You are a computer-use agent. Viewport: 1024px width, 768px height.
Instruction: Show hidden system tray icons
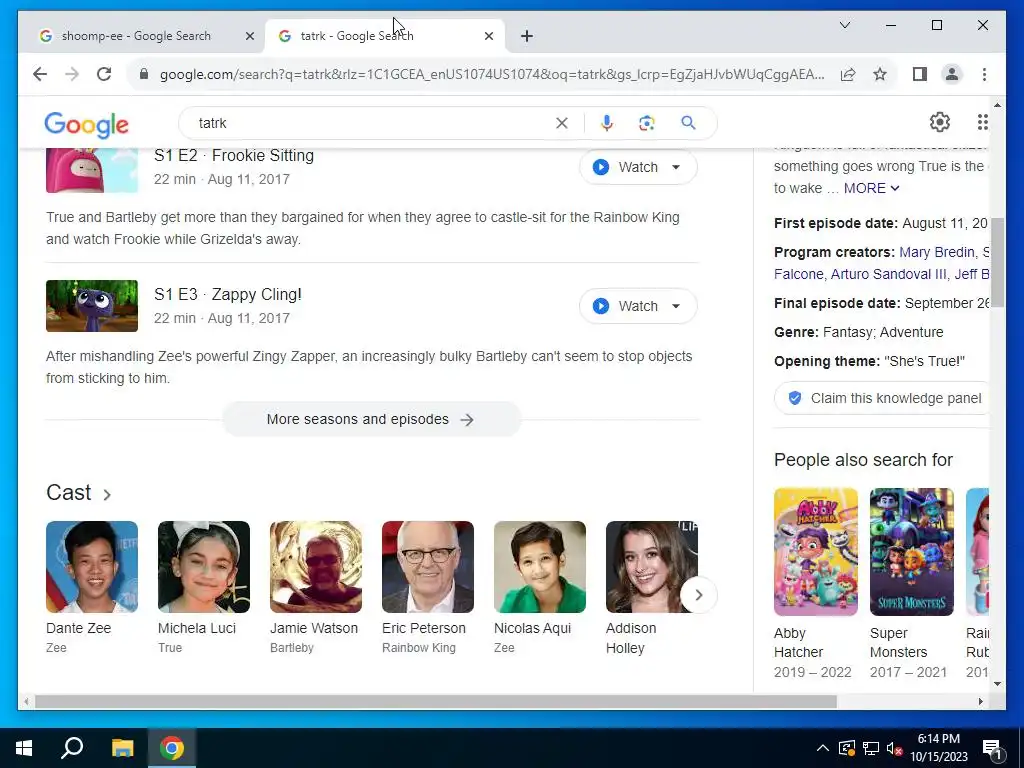823,748
